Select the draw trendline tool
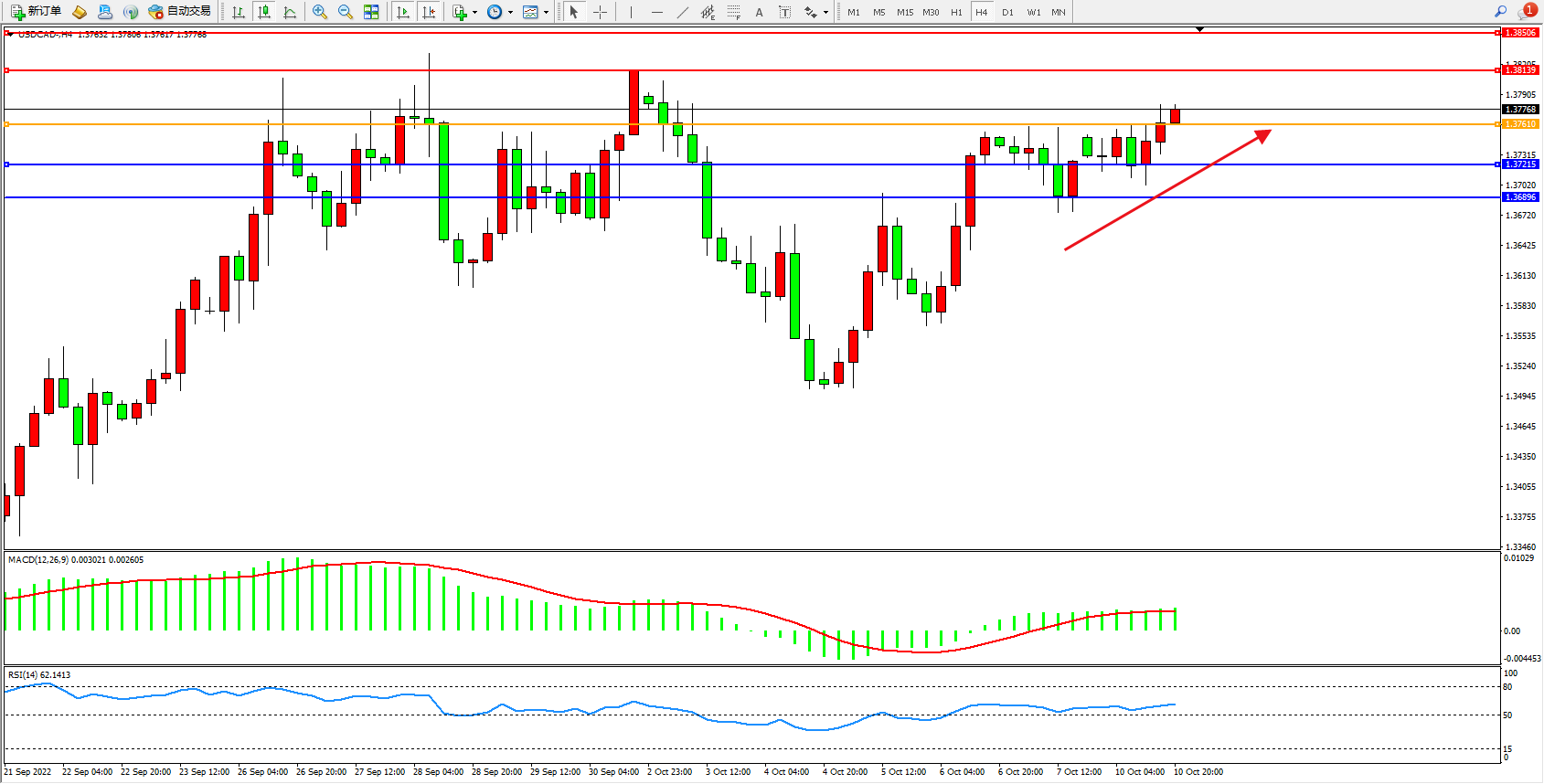This screenshot has width=1544, height=784. click(683, 12)
